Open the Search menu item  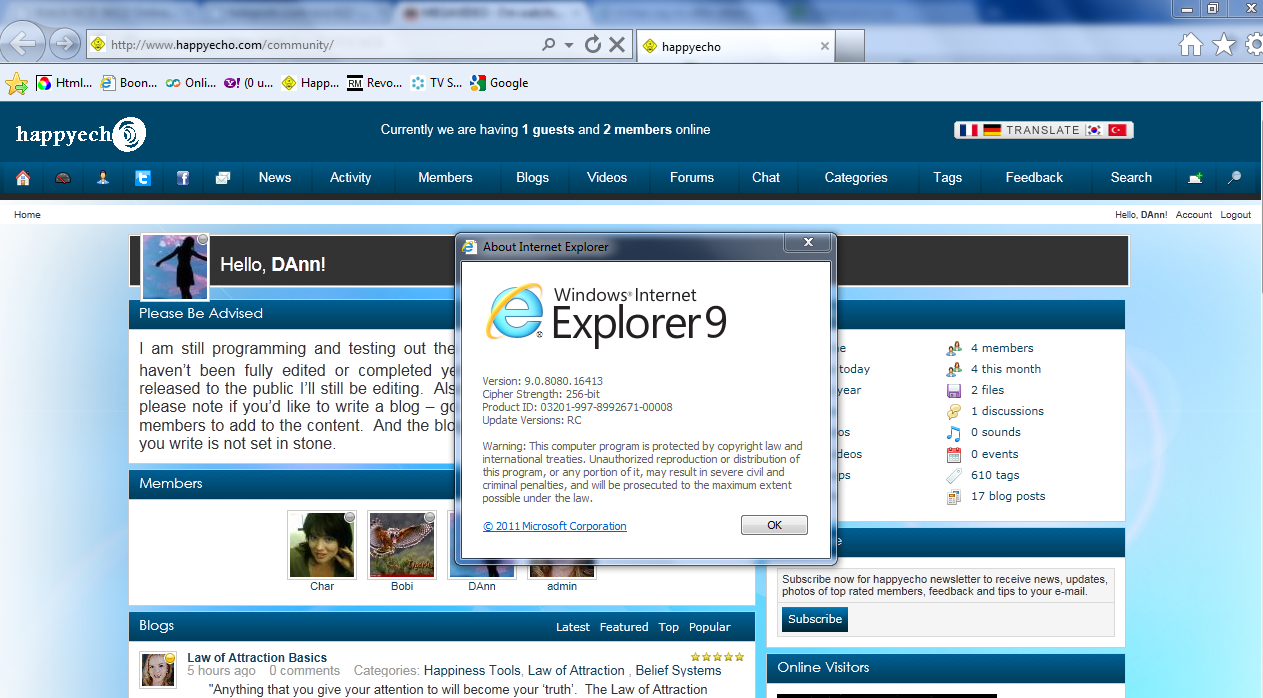1131,177
